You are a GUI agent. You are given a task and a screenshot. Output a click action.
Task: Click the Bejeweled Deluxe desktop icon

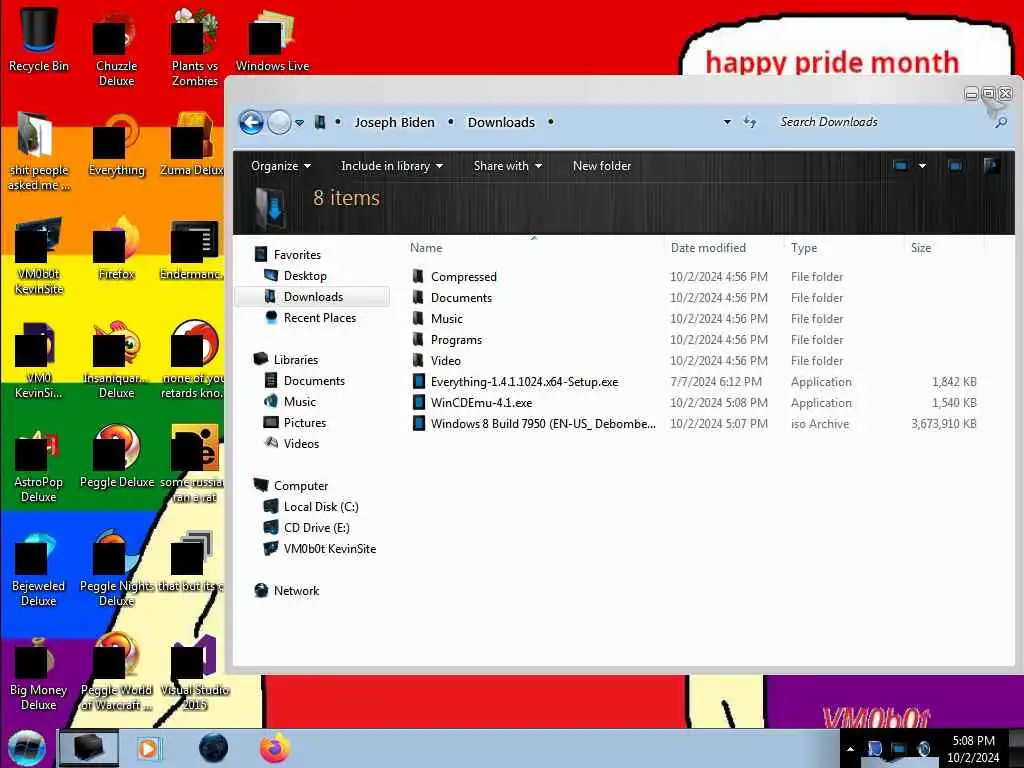(39, 568)
